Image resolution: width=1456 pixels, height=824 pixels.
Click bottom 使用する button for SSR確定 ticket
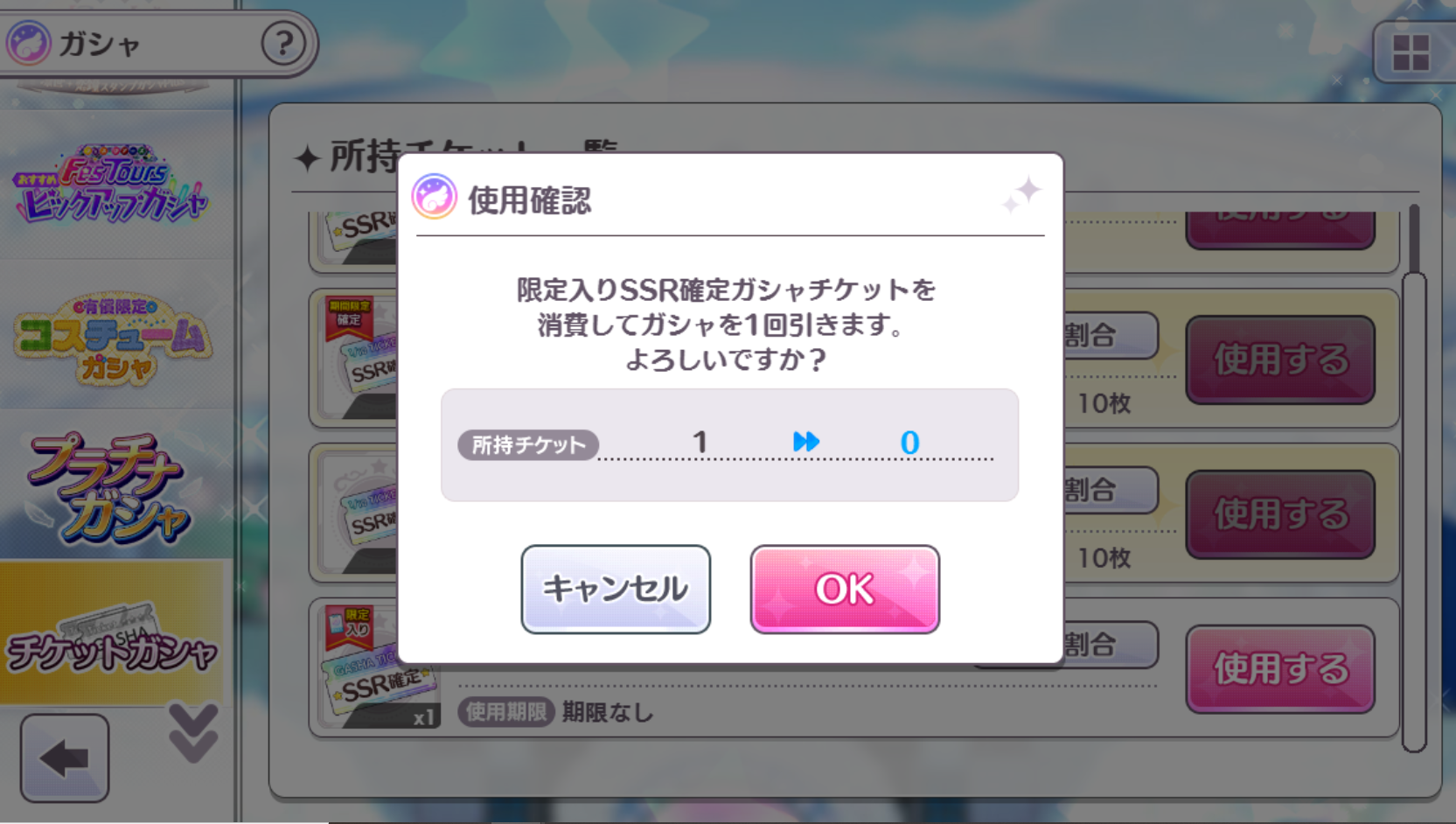click(x=1280, y=669)
